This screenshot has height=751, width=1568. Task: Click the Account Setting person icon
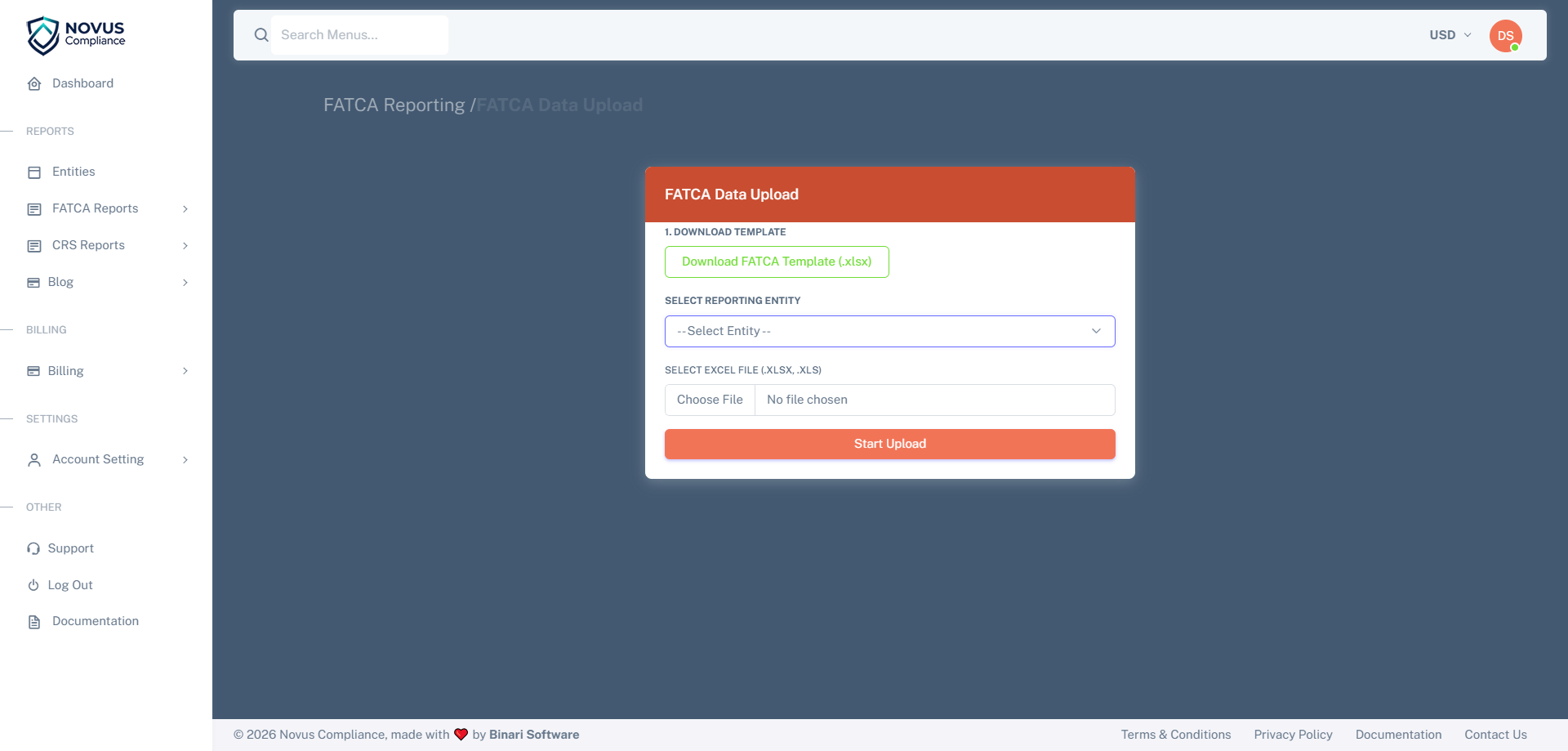pos(34,460)
